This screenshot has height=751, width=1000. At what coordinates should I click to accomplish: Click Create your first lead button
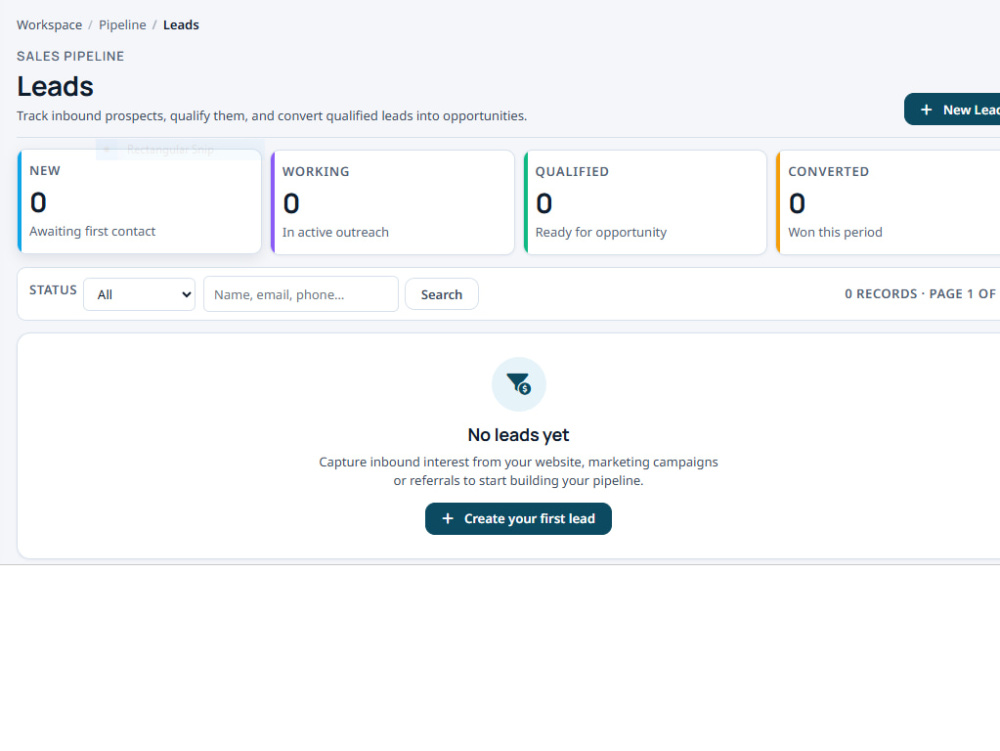[518, 519]
